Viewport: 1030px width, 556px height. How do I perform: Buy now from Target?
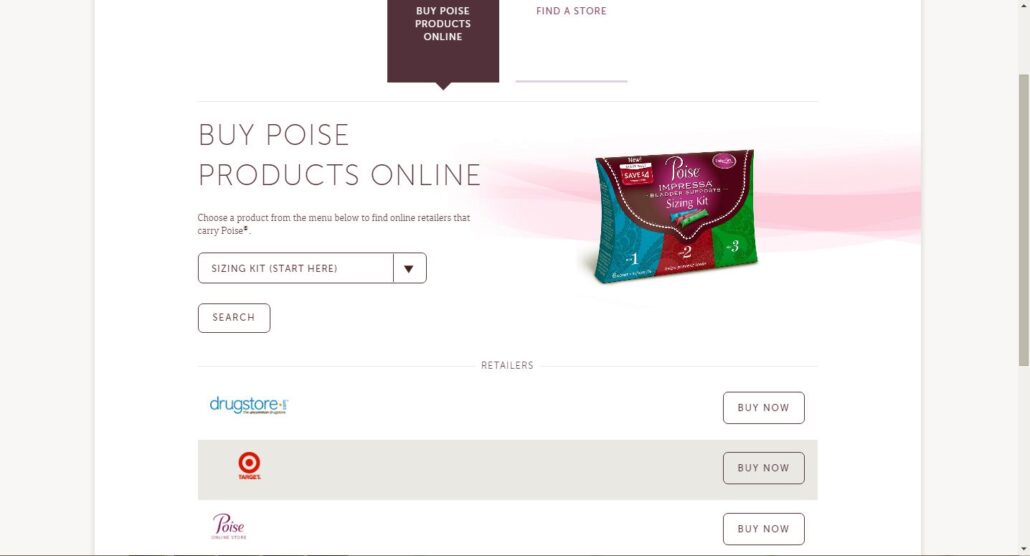pos(763,468)
